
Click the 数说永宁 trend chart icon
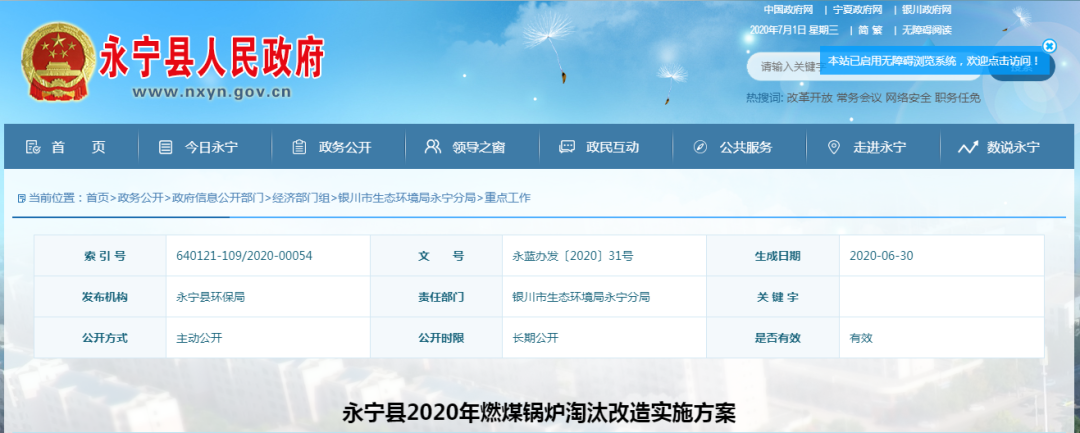967,147
